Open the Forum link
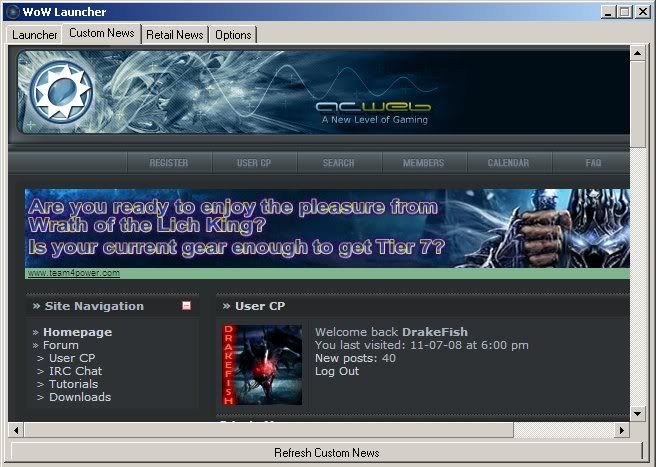The image size is (656, 467). (x=61, y=345)
